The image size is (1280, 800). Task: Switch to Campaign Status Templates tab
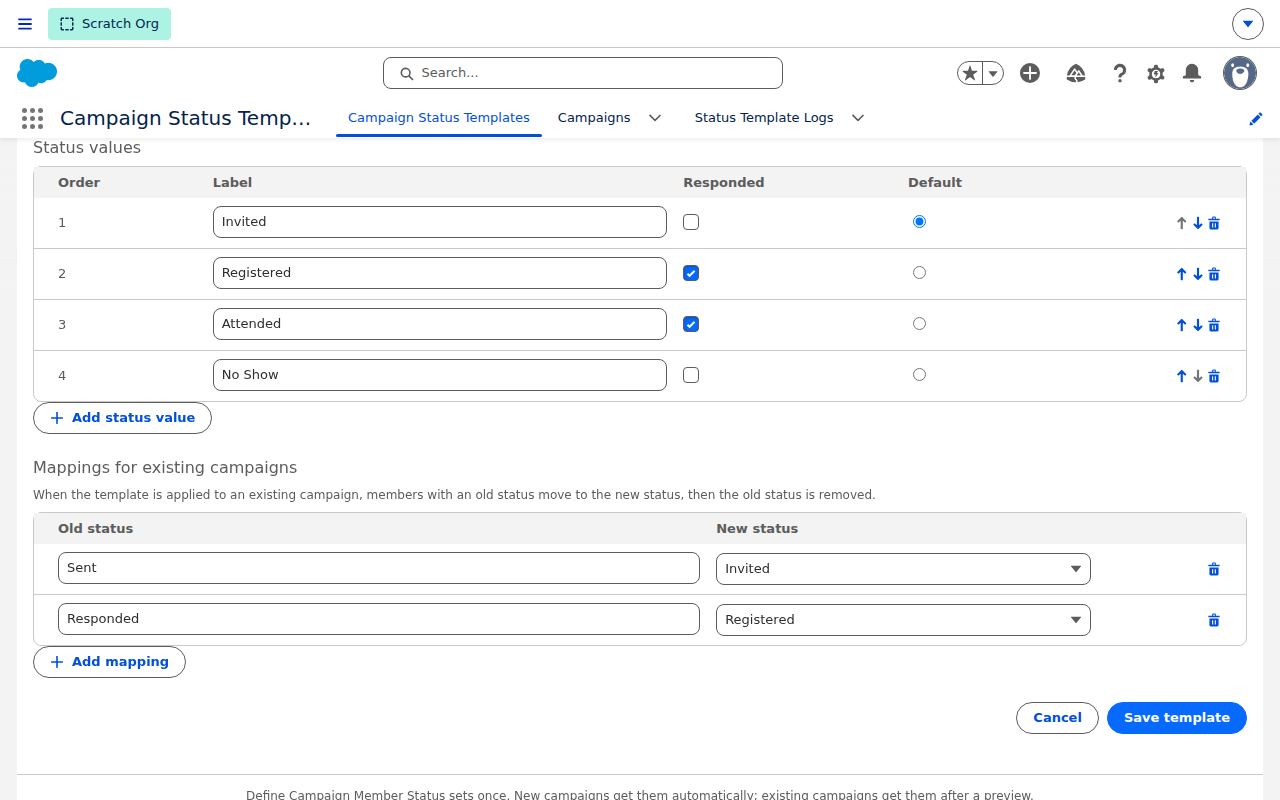click(x=439, y=118)
